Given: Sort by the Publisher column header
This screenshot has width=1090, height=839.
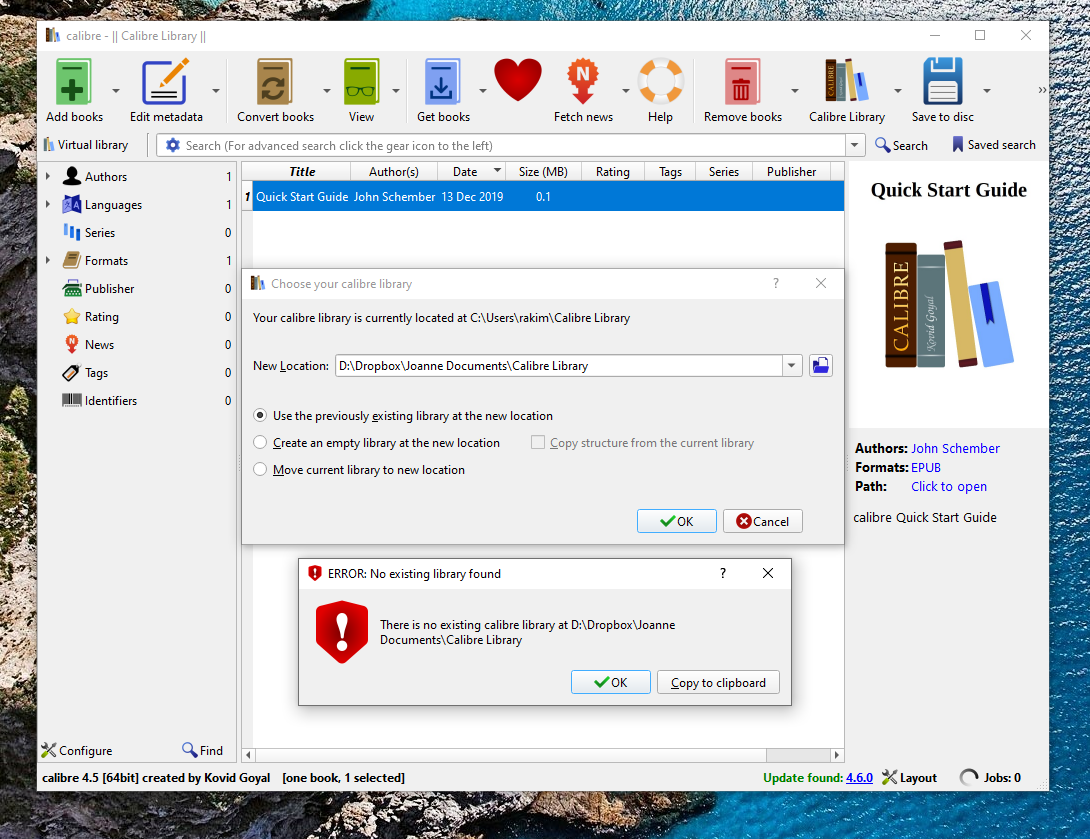Looking at the screenshot, I should coord(791,172).
